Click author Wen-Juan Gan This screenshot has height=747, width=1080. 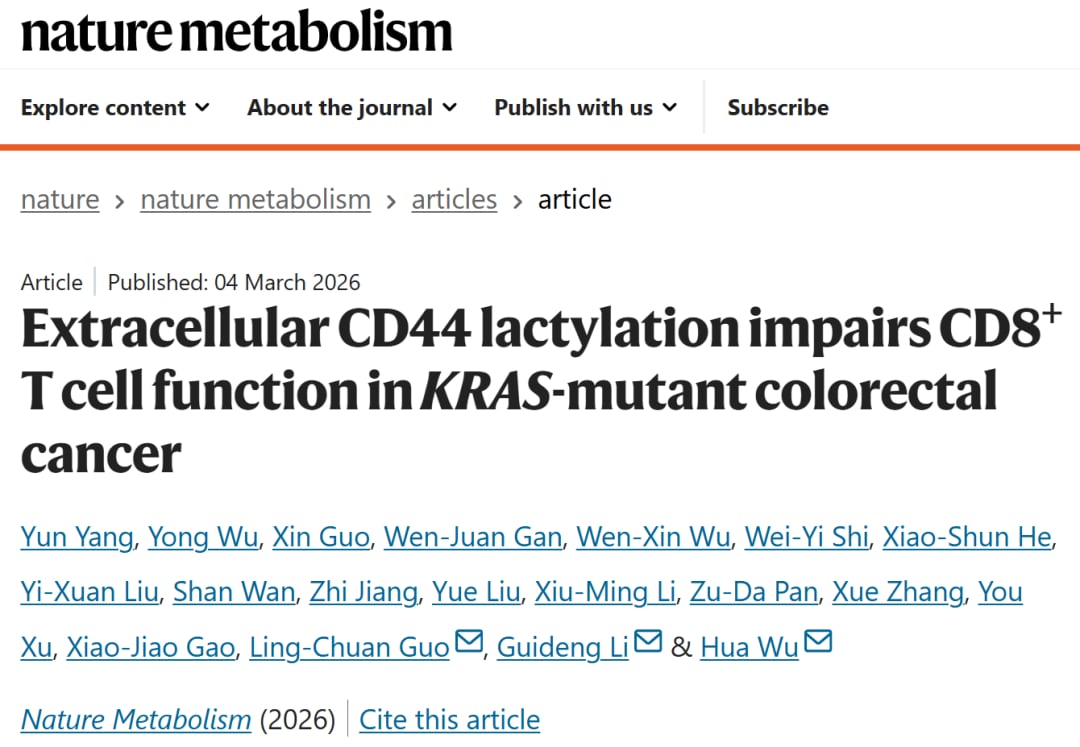point(473,538)
